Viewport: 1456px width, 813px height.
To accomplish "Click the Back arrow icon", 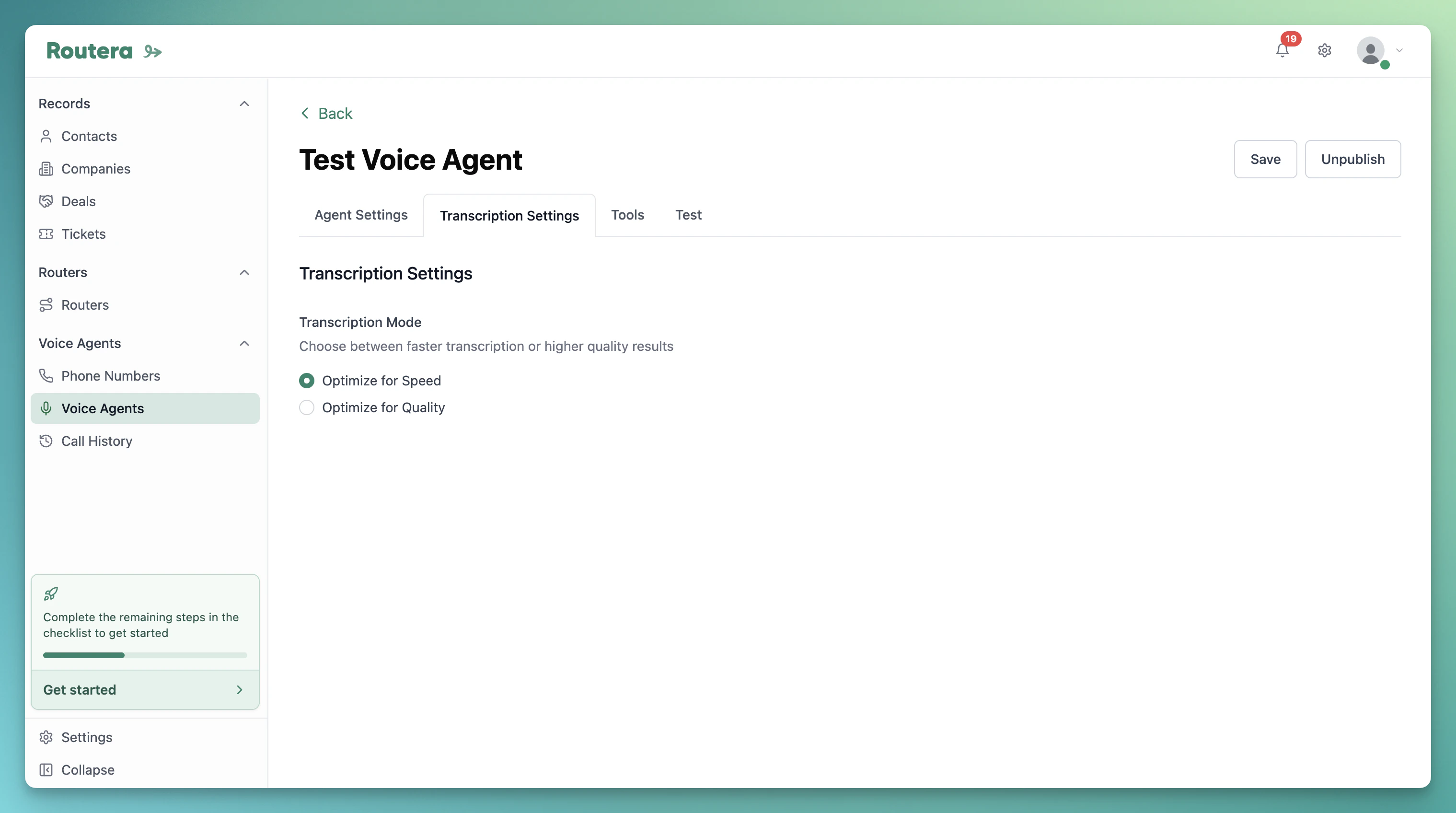I will pyautogui.click(x=305, y=114).
